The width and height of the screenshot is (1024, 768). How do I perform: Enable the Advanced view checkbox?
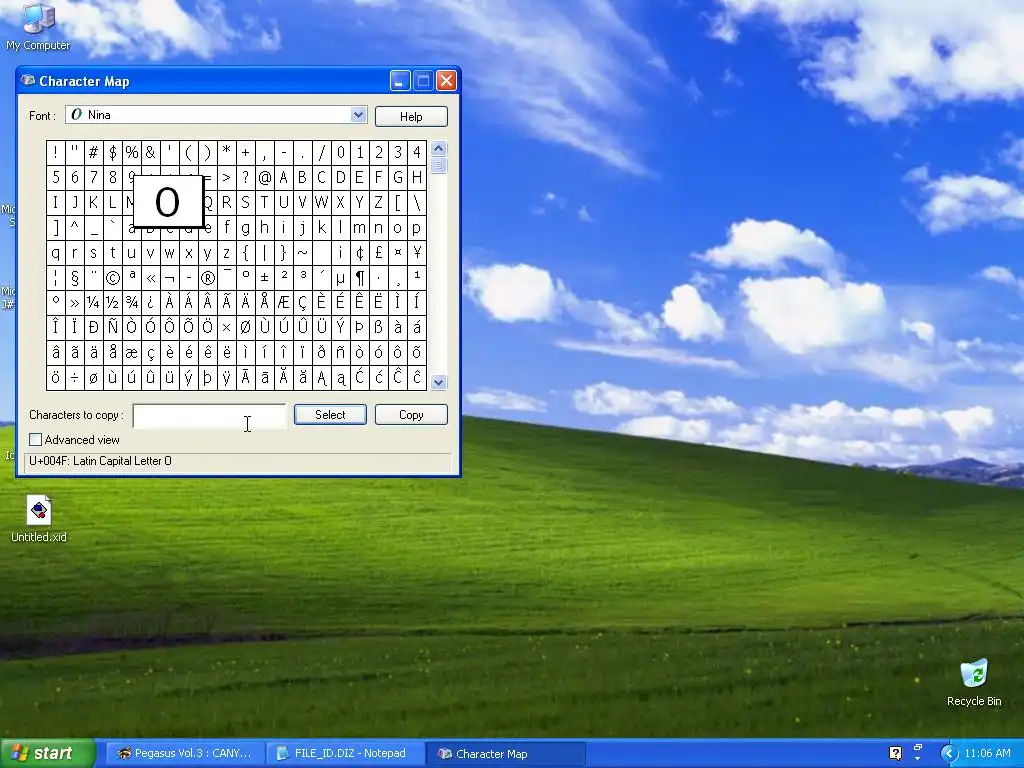[x=35, y=440]
